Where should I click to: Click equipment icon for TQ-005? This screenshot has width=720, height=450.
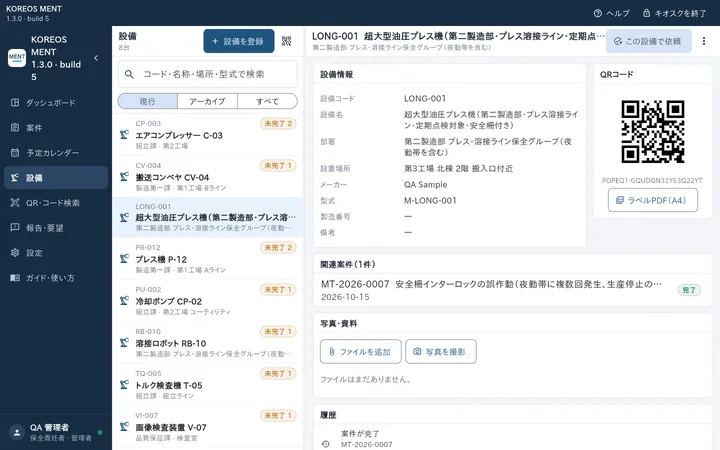point(124,384)
